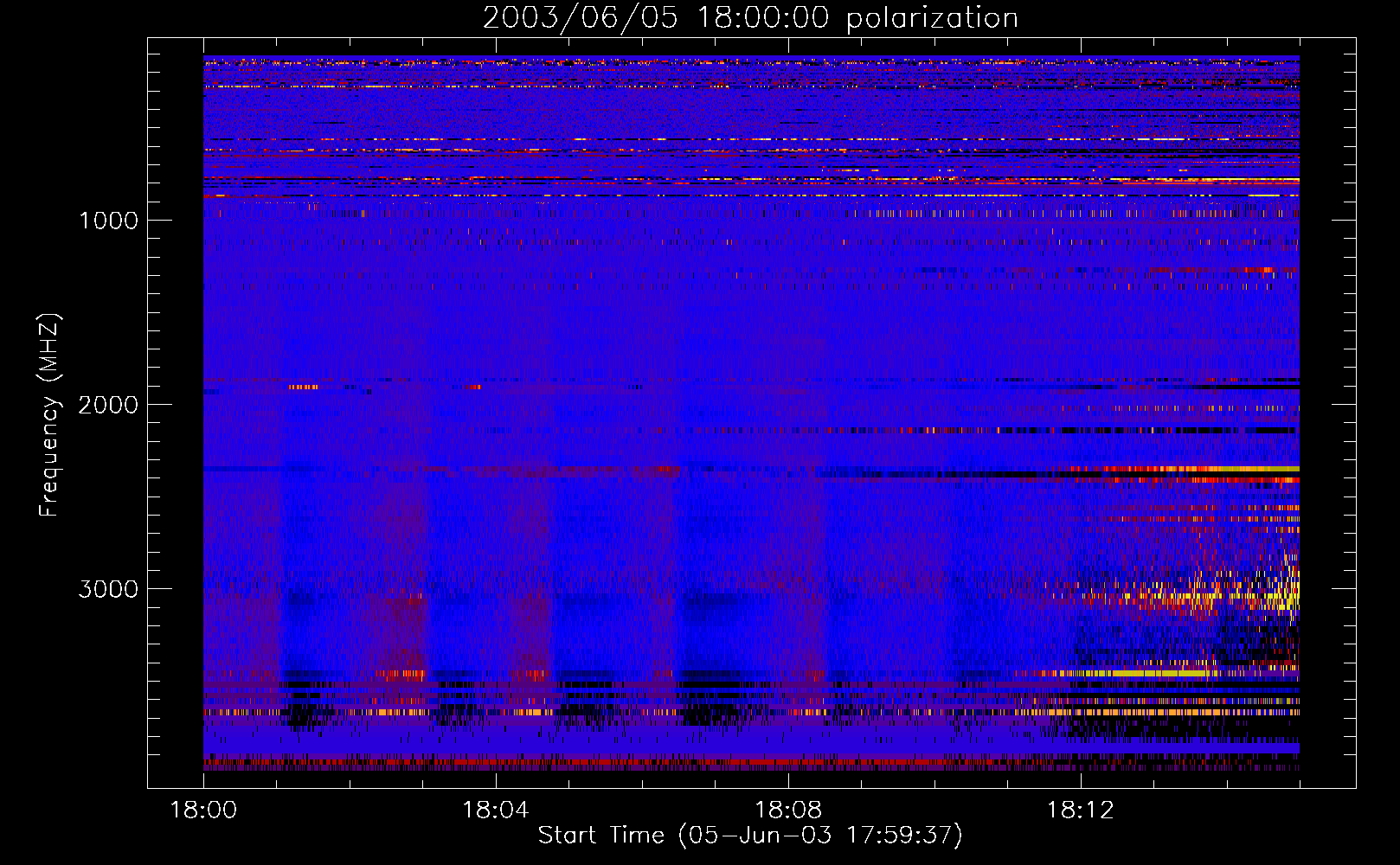Click the "18:00" time tick label
The width and height of the screenshot is (1400, 865).
point(203,811)
